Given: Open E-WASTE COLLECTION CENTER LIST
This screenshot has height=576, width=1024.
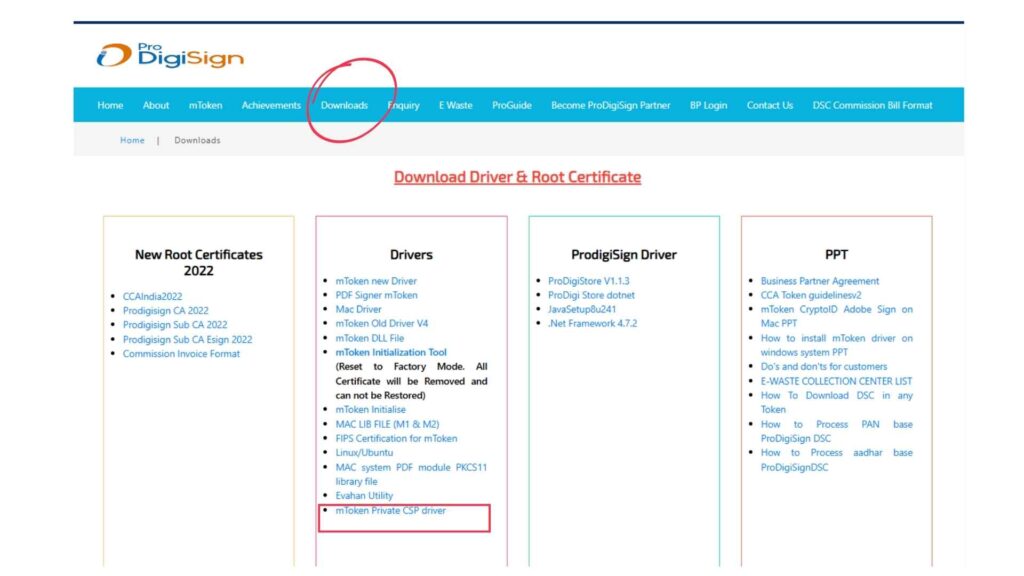Looking at the screenshot, I should point(837,381).
